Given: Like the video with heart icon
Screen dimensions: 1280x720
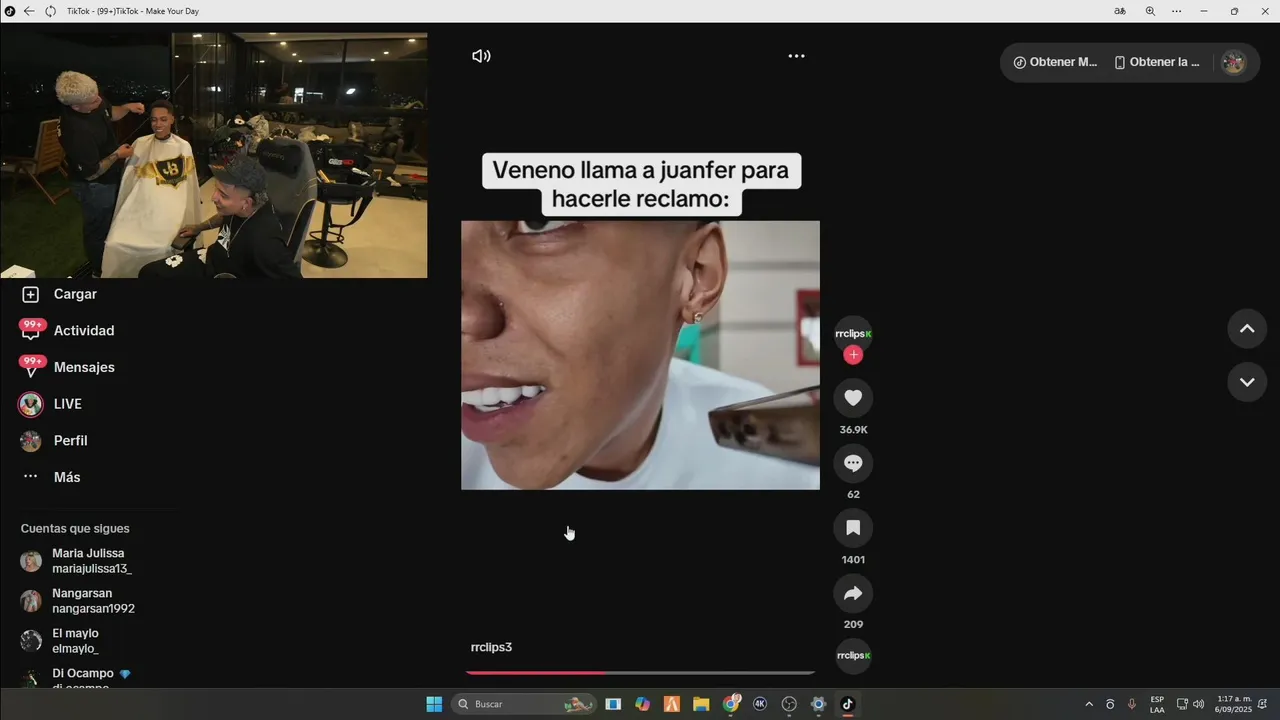Looking at the screenshot, I should click(853, 398).
